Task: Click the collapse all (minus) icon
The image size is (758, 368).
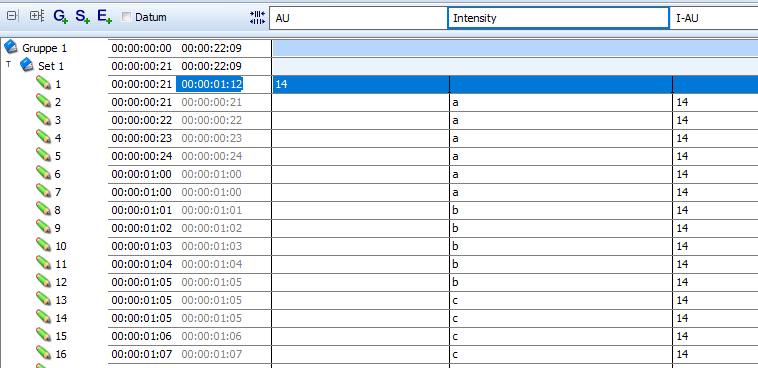Action: (x=12, y=16)
